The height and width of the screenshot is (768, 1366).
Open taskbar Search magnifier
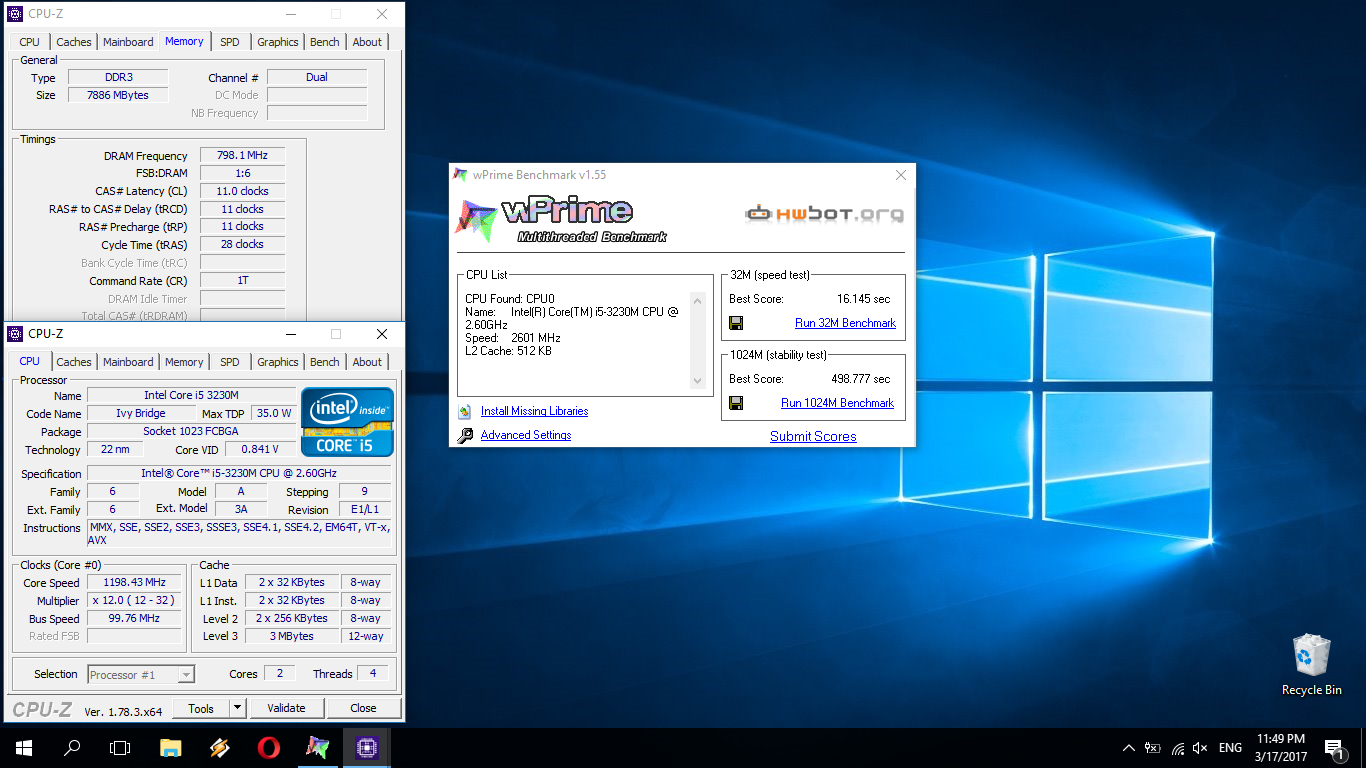point(72,747)
